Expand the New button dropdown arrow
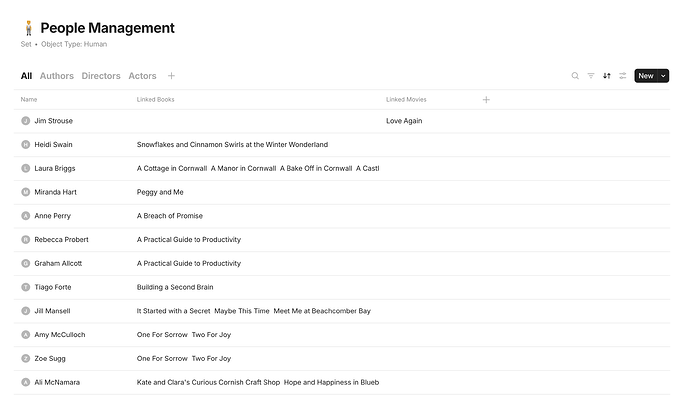Screen dimensions: 690x396 tap(663, 76)
